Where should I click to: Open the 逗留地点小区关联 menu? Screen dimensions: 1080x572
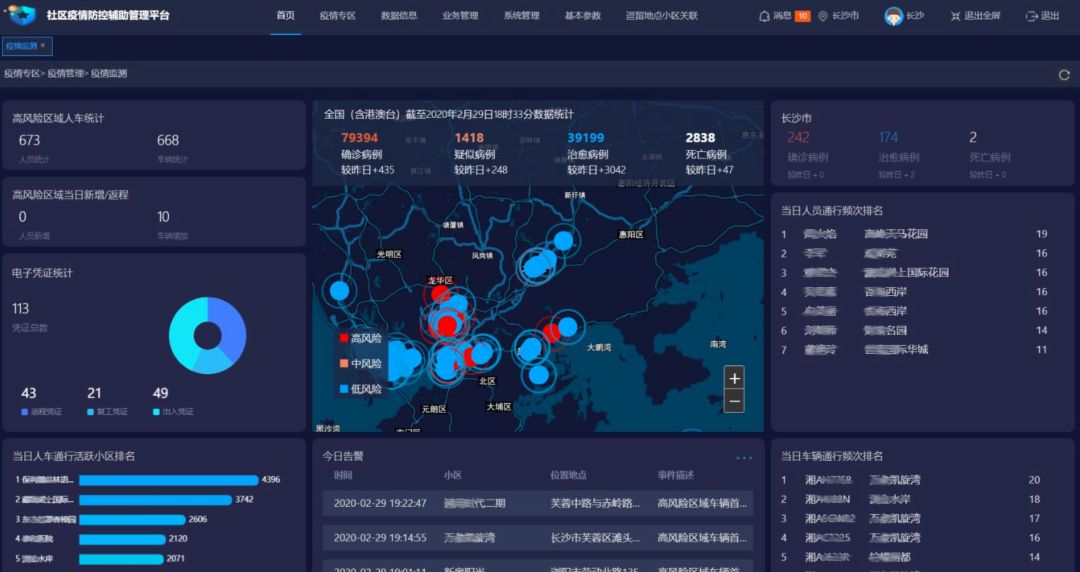click(x=661, y=16)
